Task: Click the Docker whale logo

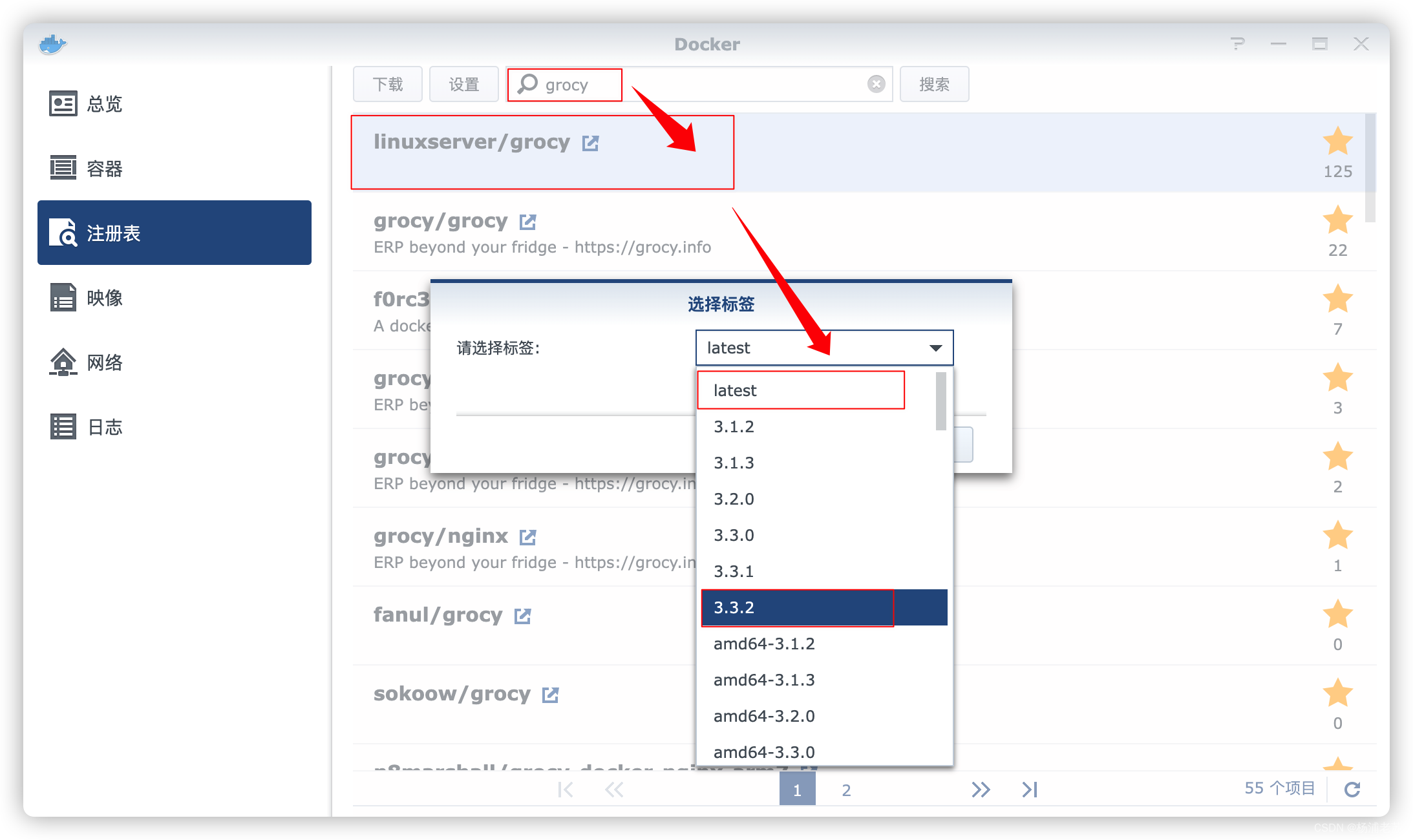Action: 53,43
